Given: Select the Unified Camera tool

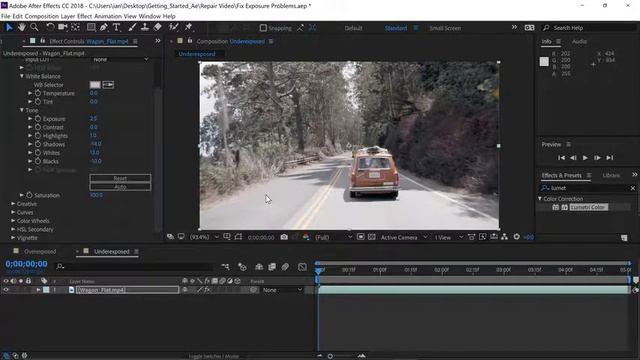Looking at the screenshot, I should [x=62, y=27].
